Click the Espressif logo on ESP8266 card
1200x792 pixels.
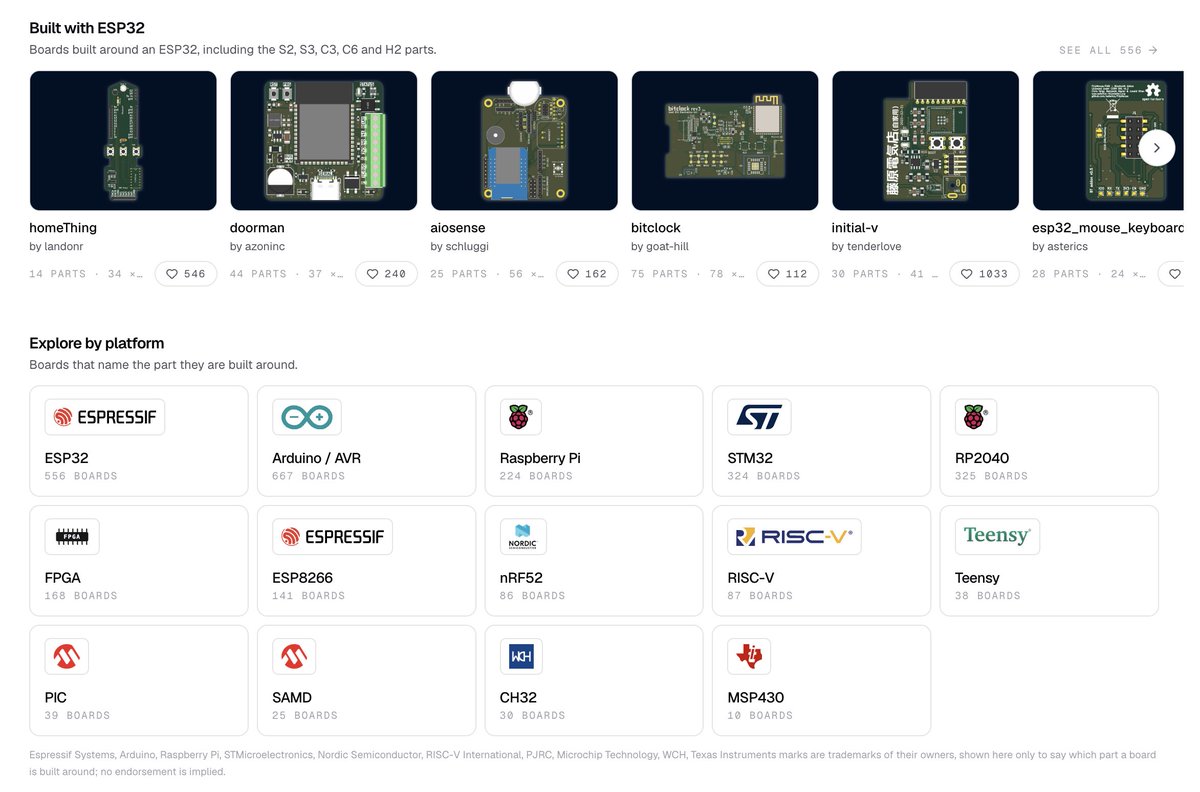pos(332,537)
